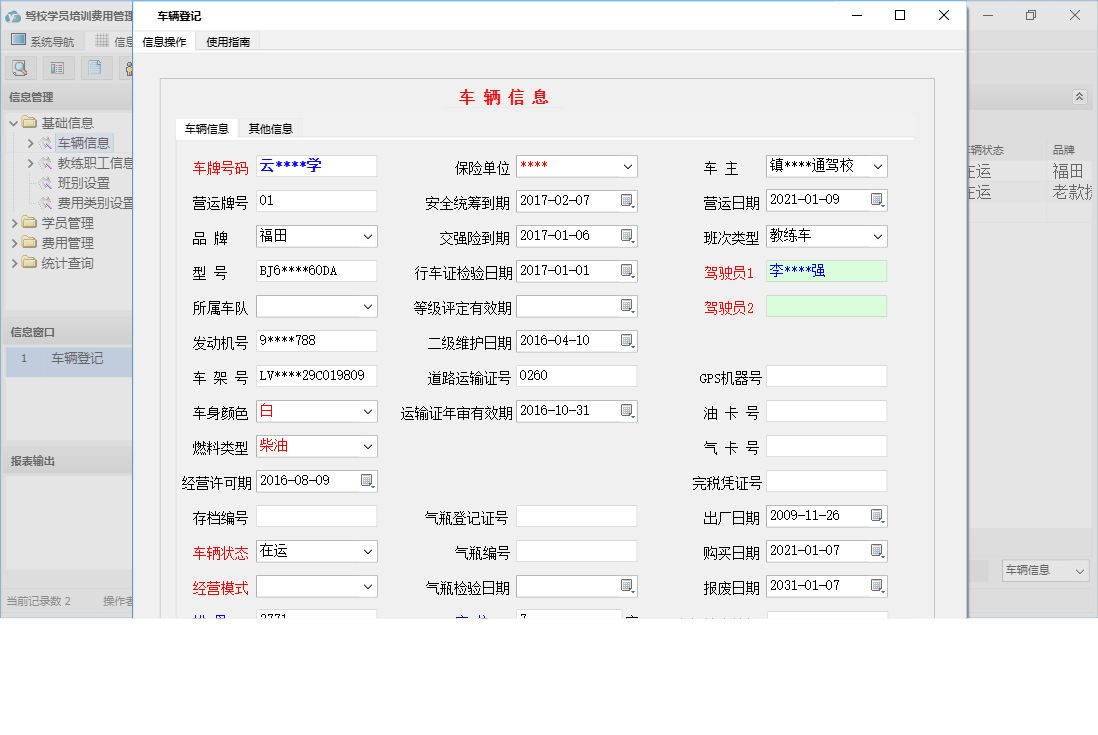The width and height of the screenshot is (1098, 735).
Task: Open the document toolbar icon
Action: [94, 67]
